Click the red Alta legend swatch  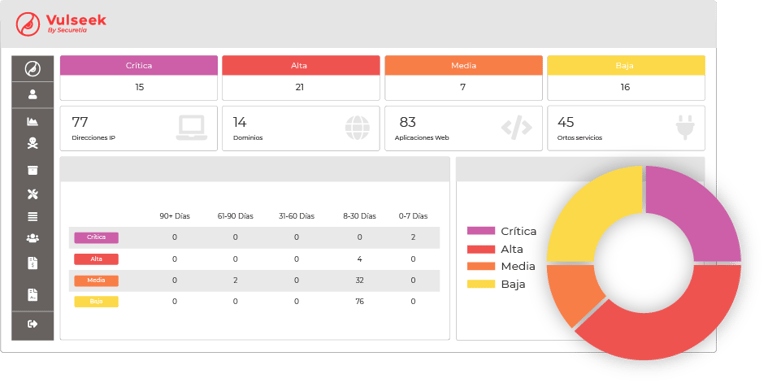(481, 249)
